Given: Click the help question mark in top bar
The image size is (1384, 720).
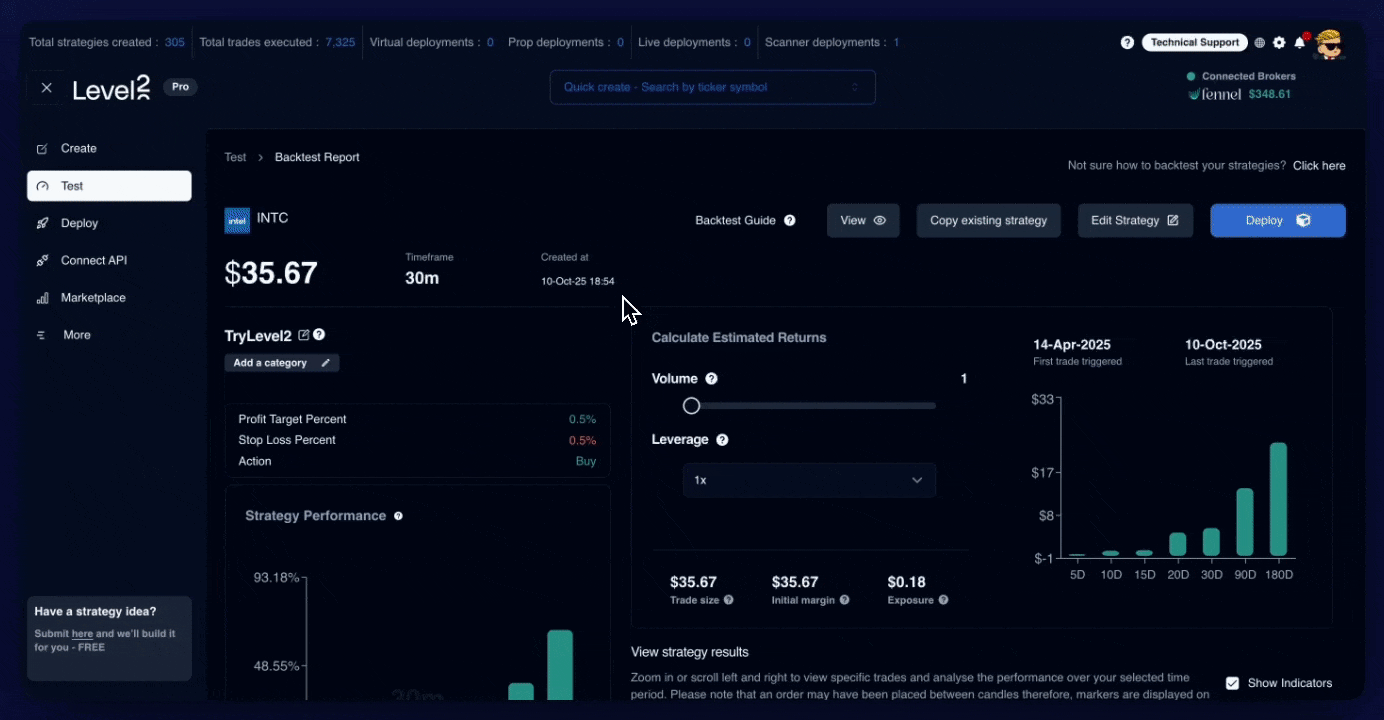Looking at the screenshot, I should 1127,43.
